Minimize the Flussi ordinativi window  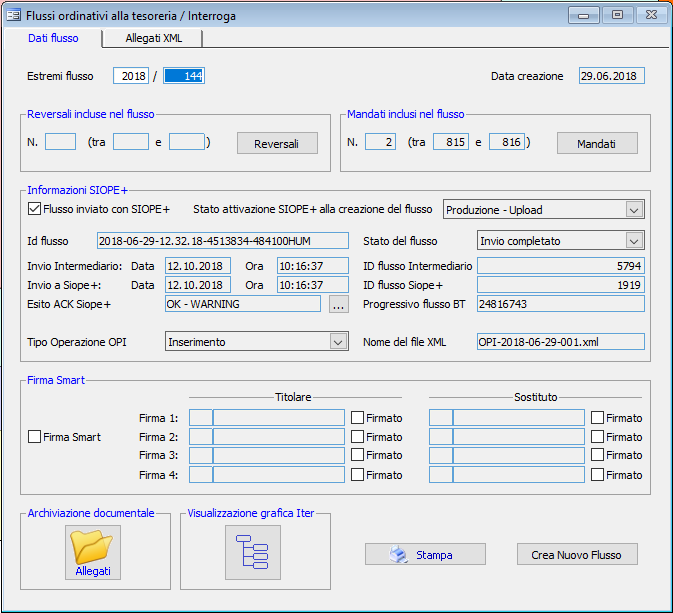[x=583, y=15]
